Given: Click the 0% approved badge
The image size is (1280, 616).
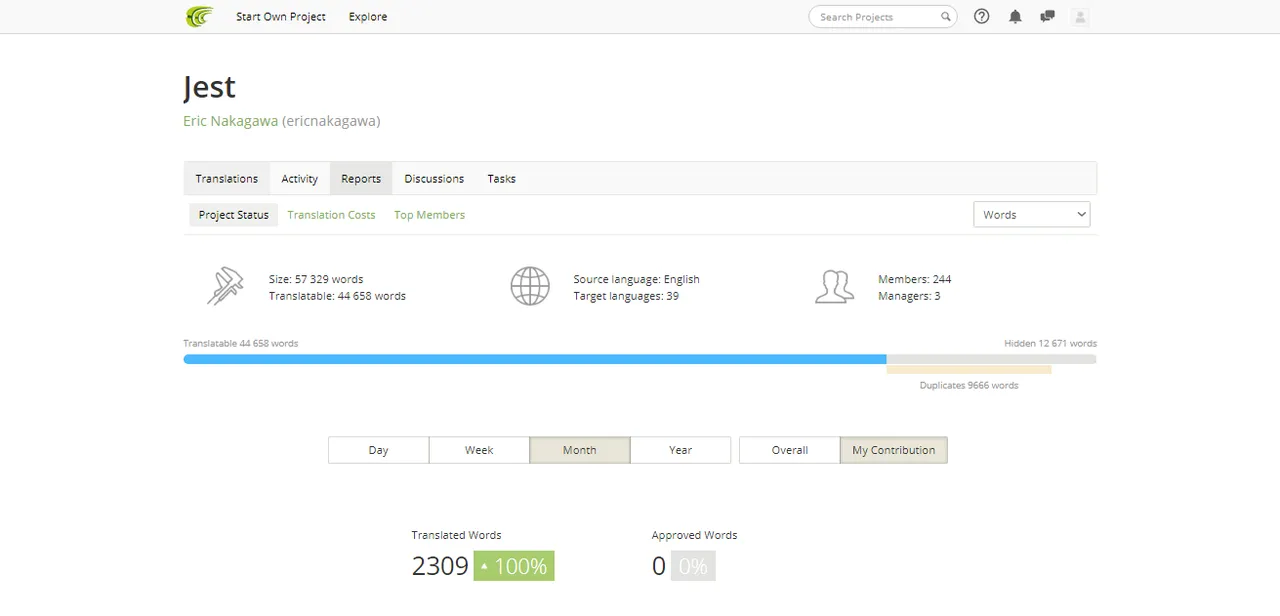Looking at the screenshot, I should click(693, 566).
